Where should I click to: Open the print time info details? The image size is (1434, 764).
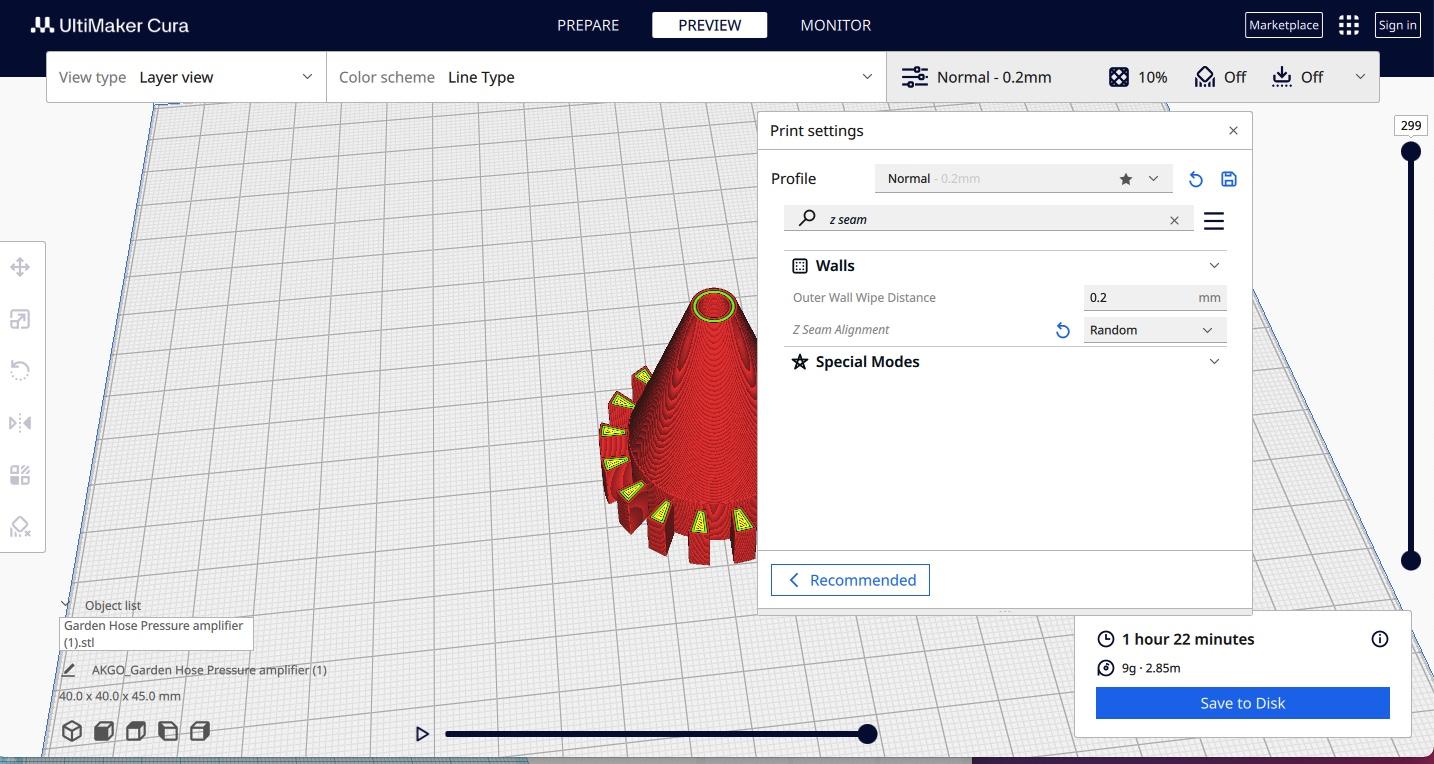[x=1380, y=639]
